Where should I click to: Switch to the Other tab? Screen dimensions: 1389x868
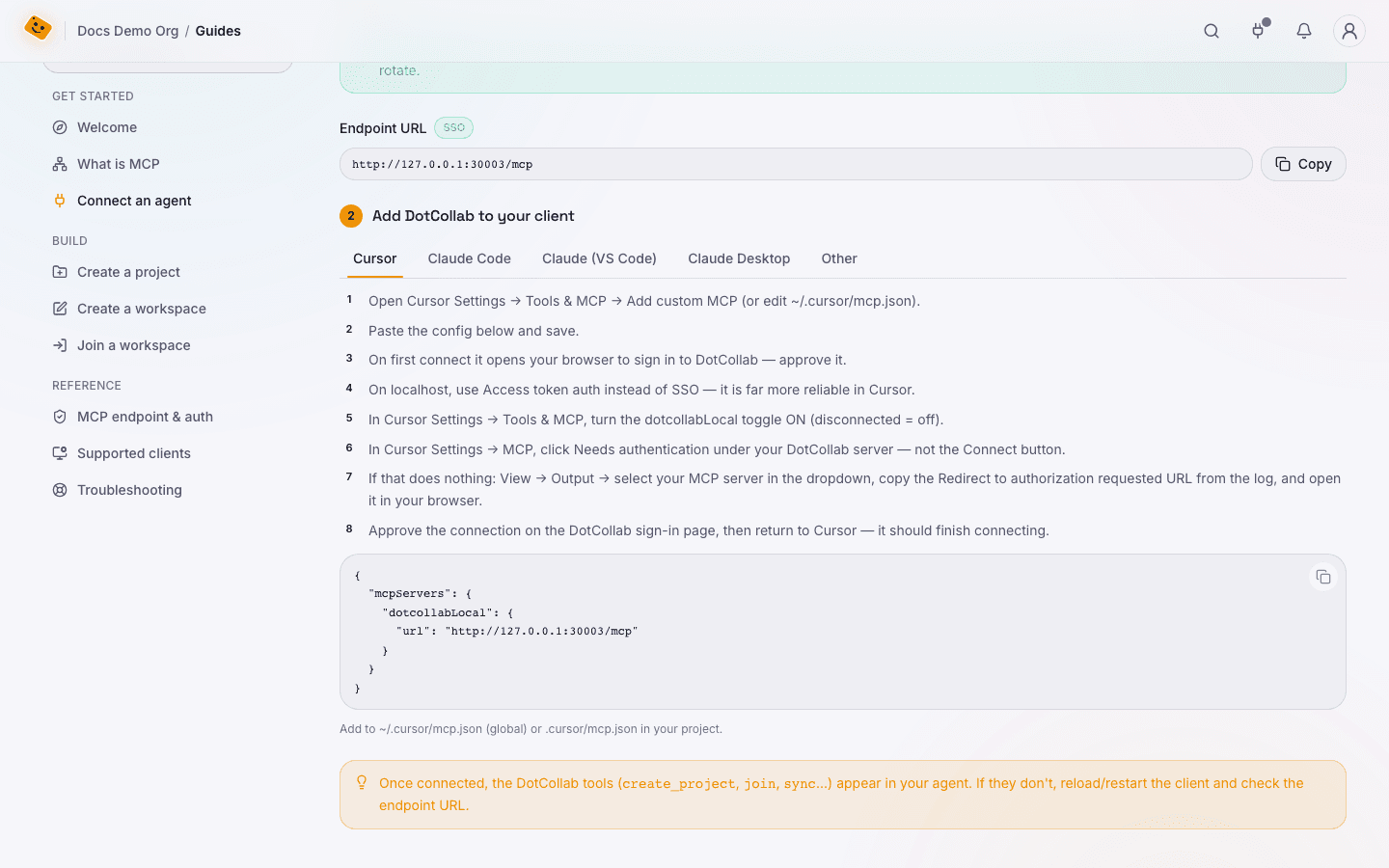click(x=839, y=258)
